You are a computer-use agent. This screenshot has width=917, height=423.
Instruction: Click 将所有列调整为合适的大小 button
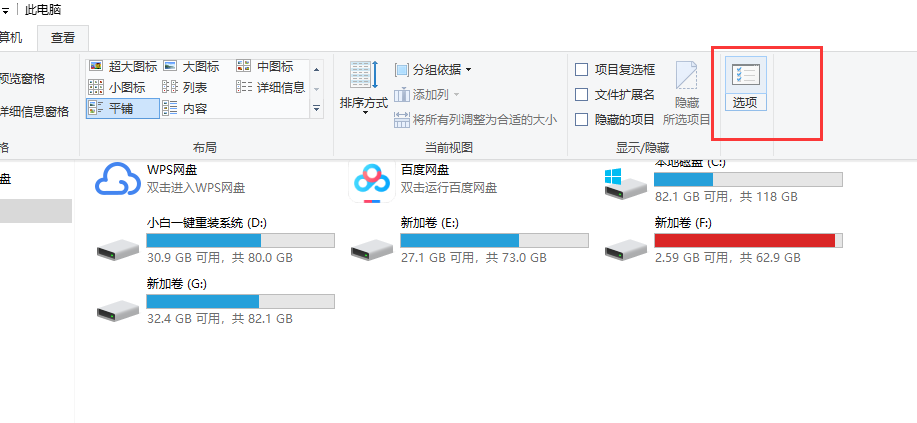coord(476,120)
